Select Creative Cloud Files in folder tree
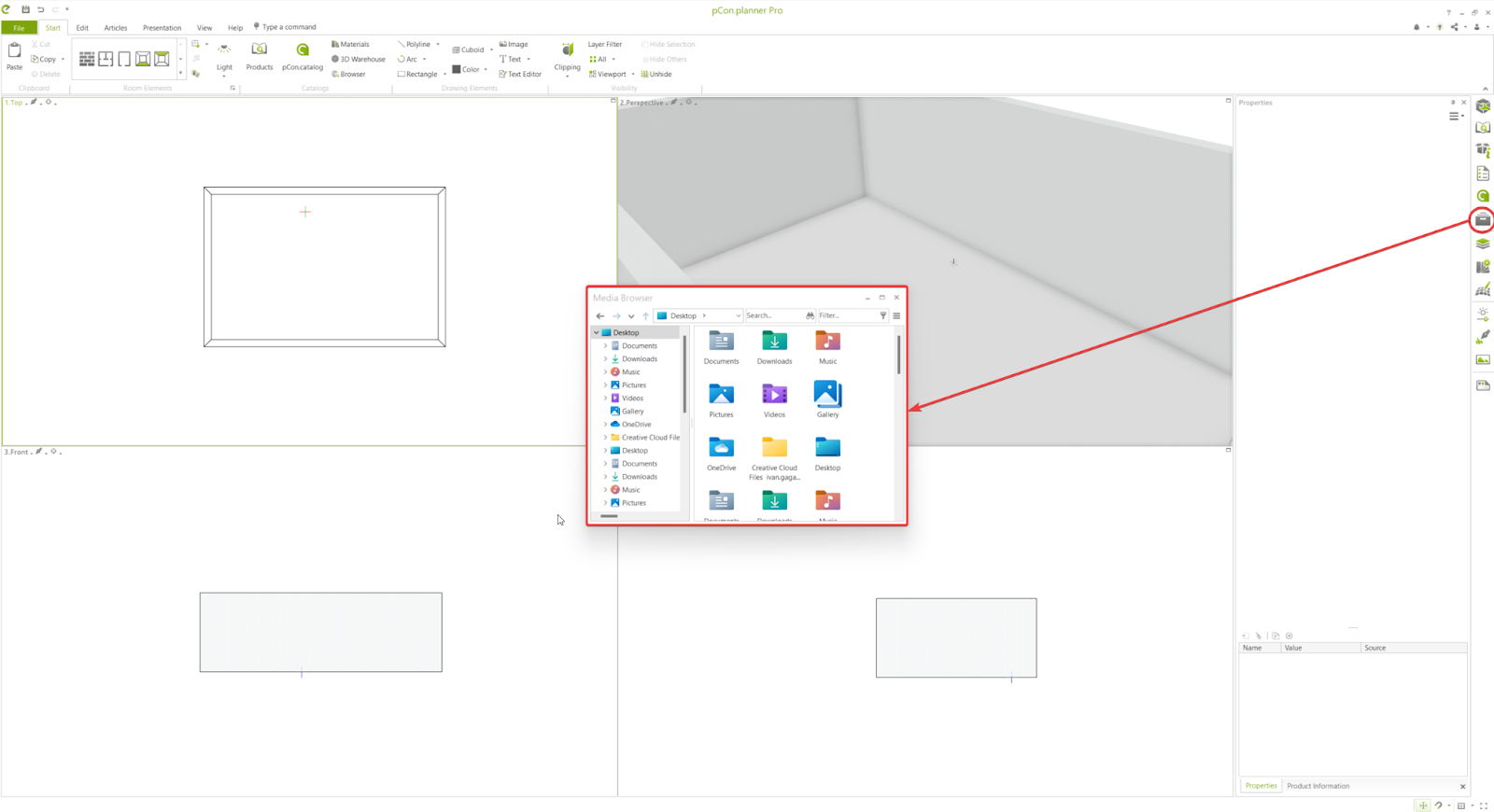 click(x=644, y=437)
